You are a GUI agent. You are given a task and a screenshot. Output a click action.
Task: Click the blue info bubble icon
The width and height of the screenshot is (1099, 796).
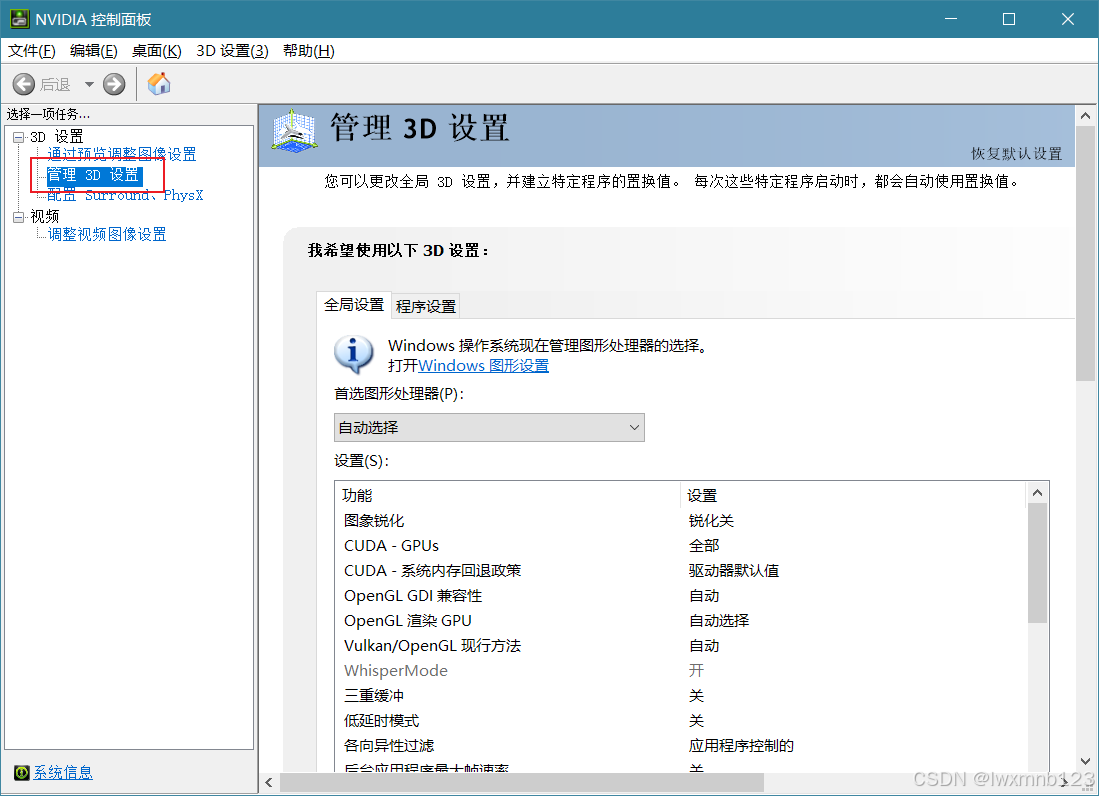tap(354, 354)
